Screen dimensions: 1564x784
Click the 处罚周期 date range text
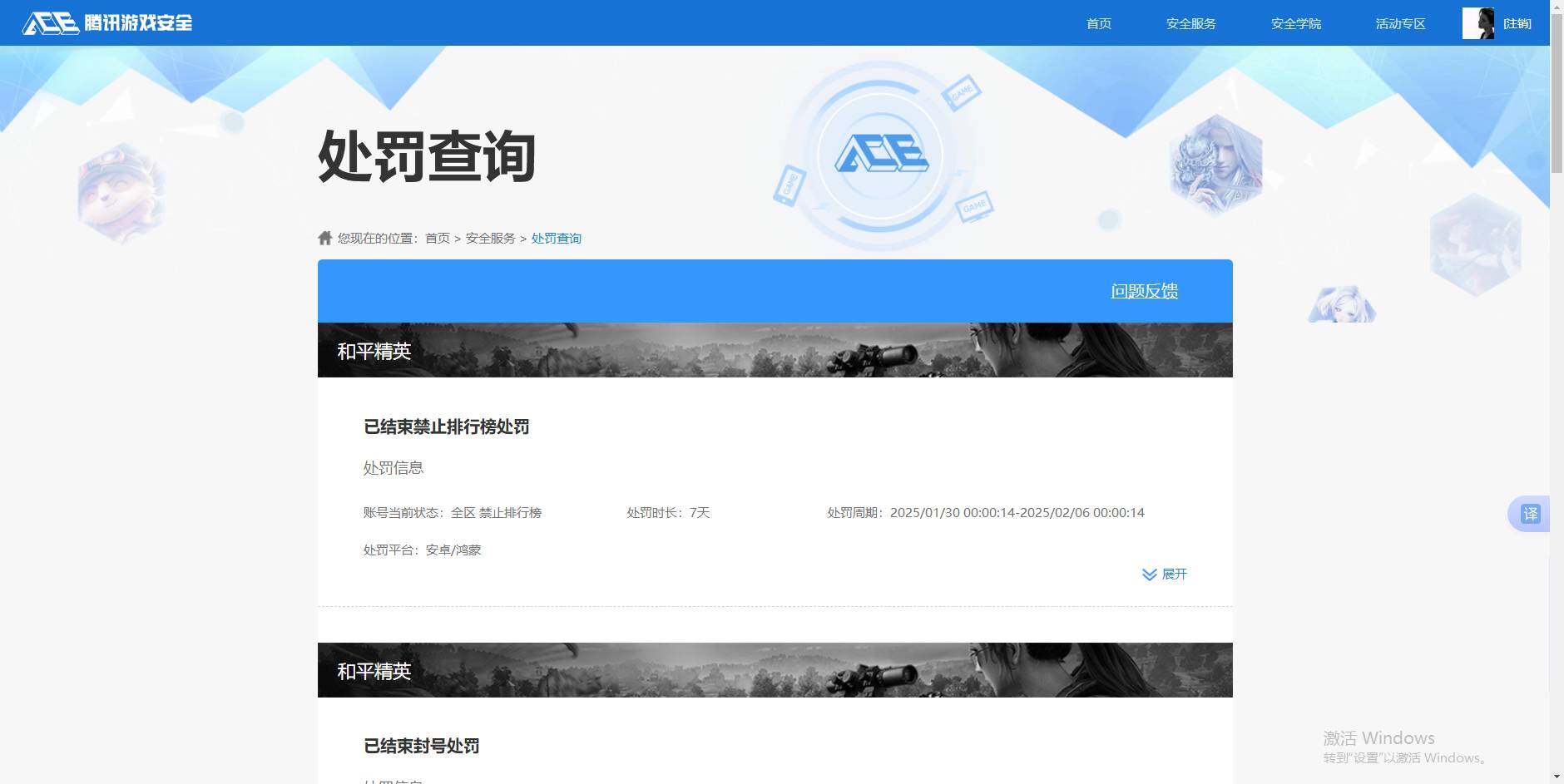pyautogui.click(x=986, y=513)
